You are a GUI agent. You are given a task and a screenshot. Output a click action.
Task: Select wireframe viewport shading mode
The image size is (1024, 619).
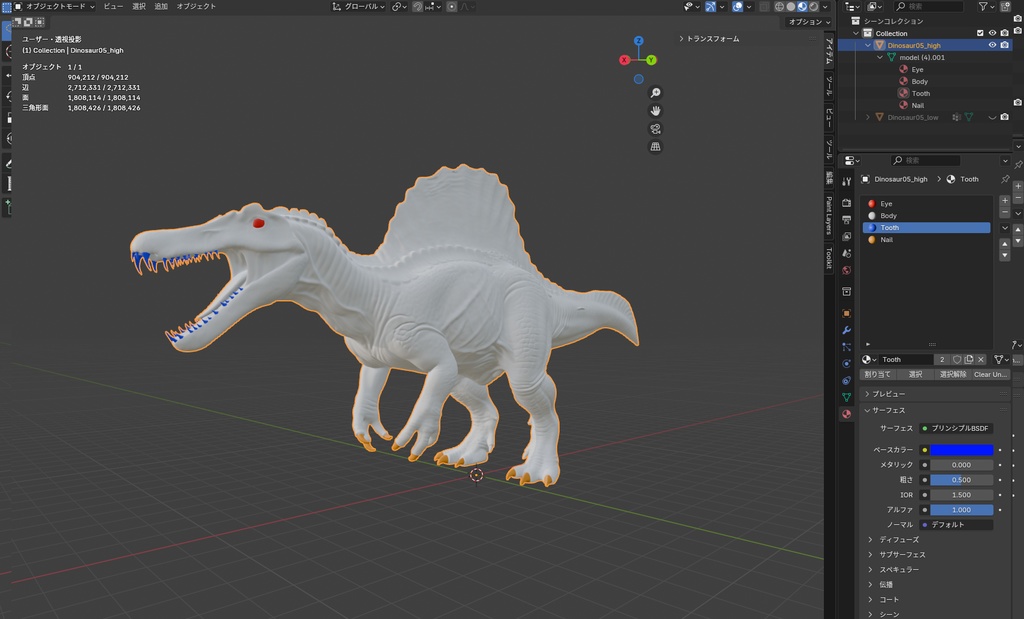[x=777, y=6]
